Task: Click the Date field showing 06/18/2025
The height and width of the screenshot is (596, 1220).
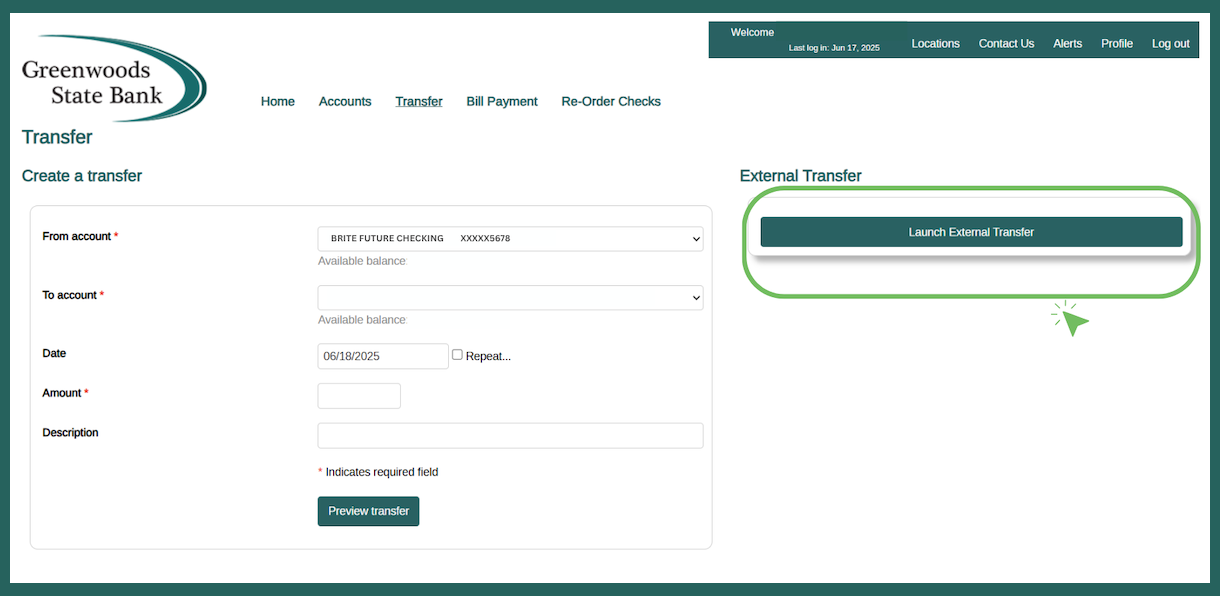Action: [383, 356]
